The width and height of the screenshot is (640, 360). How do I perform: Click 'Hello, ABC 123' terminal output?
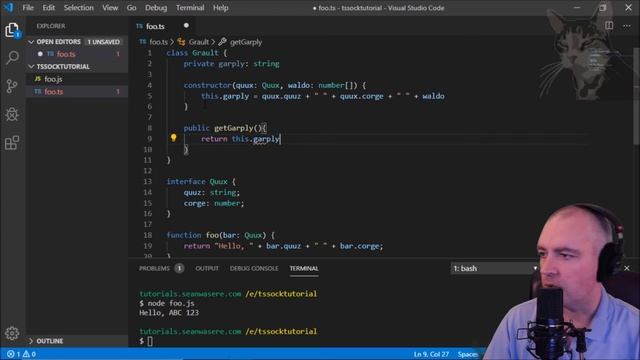coord(169,313)
